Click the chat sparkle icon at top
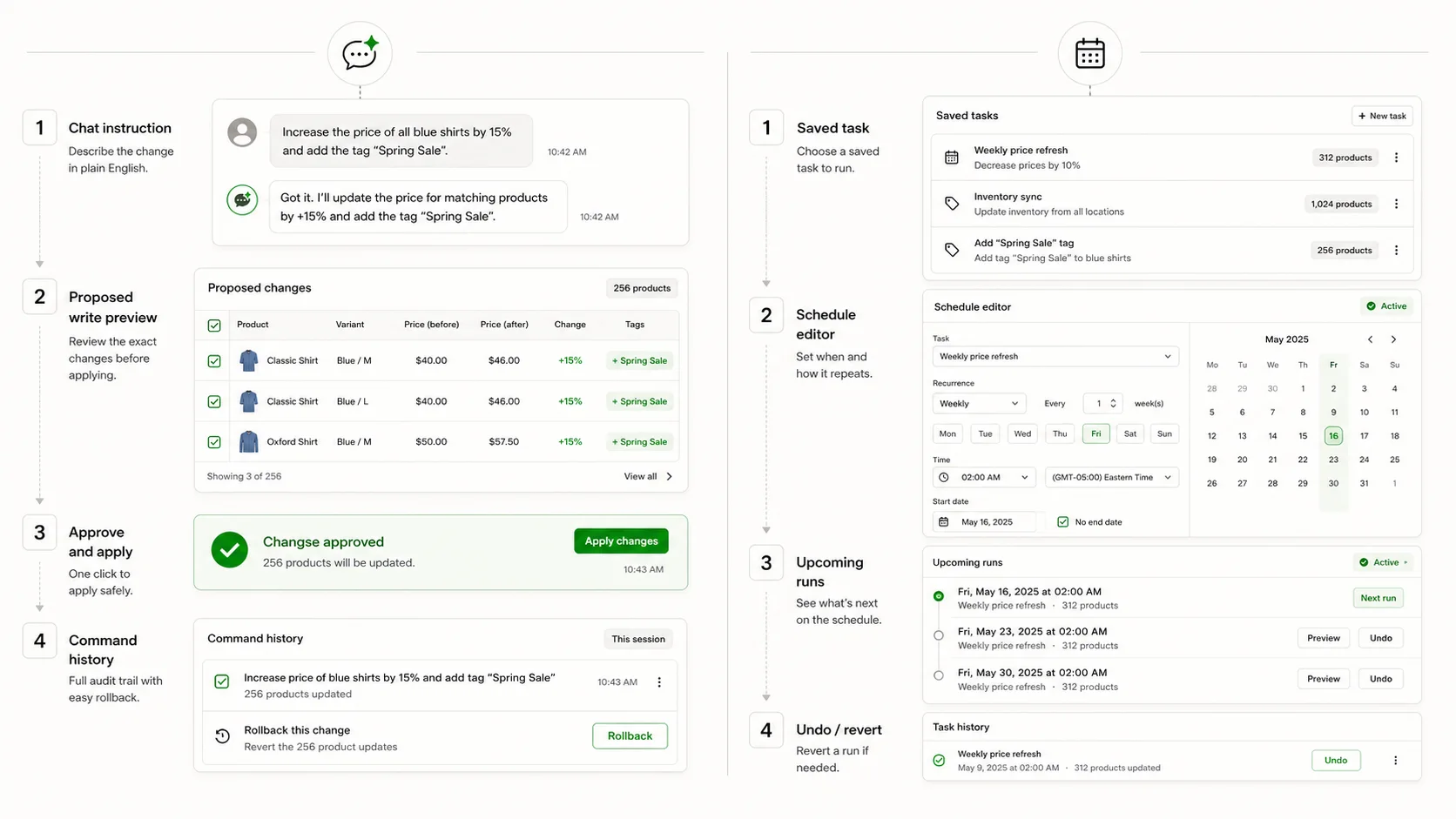1456x819 pixels. [360, 53]
